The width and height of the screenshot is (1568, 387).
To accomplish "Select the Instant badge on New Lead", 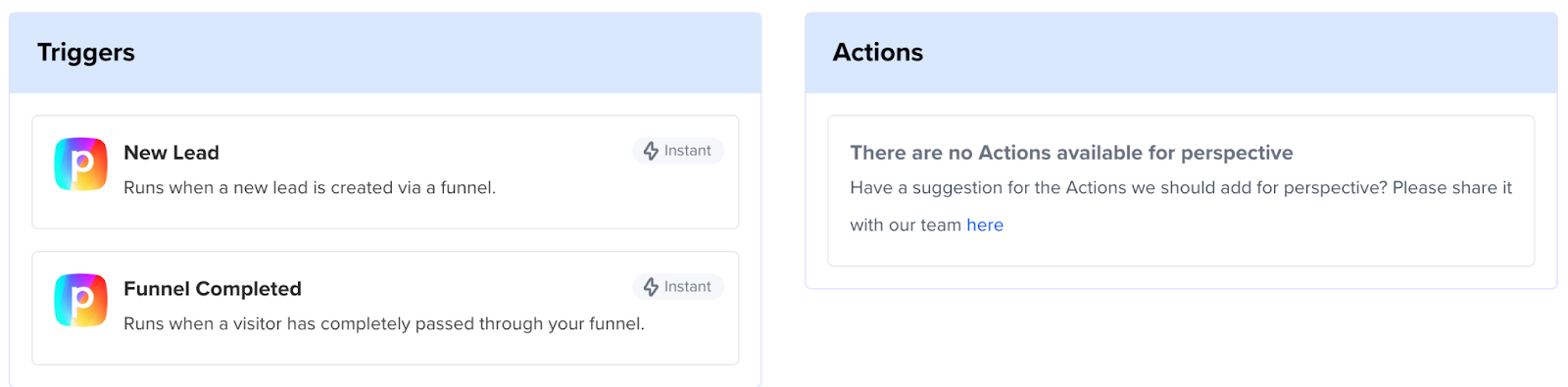I will 678,151.
